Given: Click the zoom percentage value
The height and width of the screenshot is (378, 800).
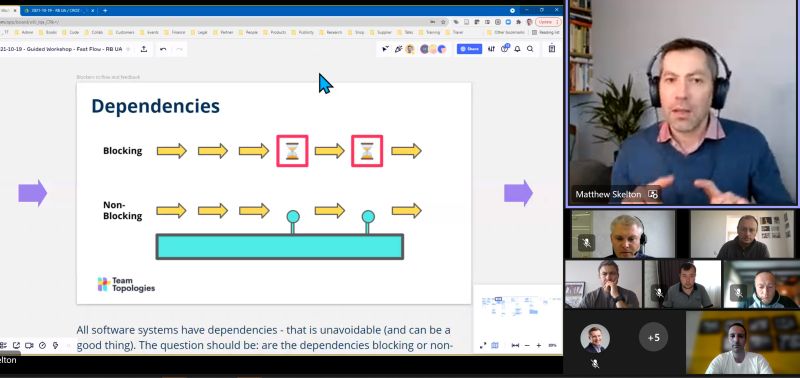Looking at the screenshot, I should (x=552, y=345).
